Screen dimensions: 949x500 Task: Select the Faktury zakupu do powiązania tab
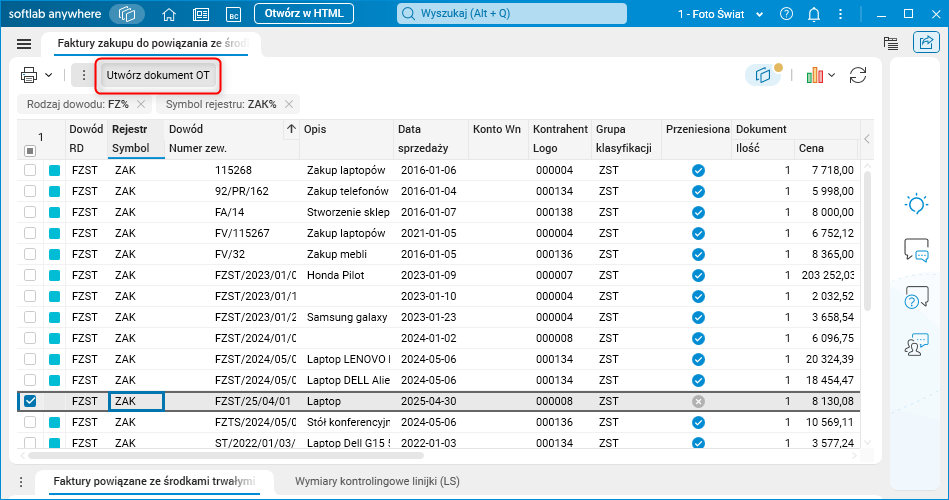(151, 44)
